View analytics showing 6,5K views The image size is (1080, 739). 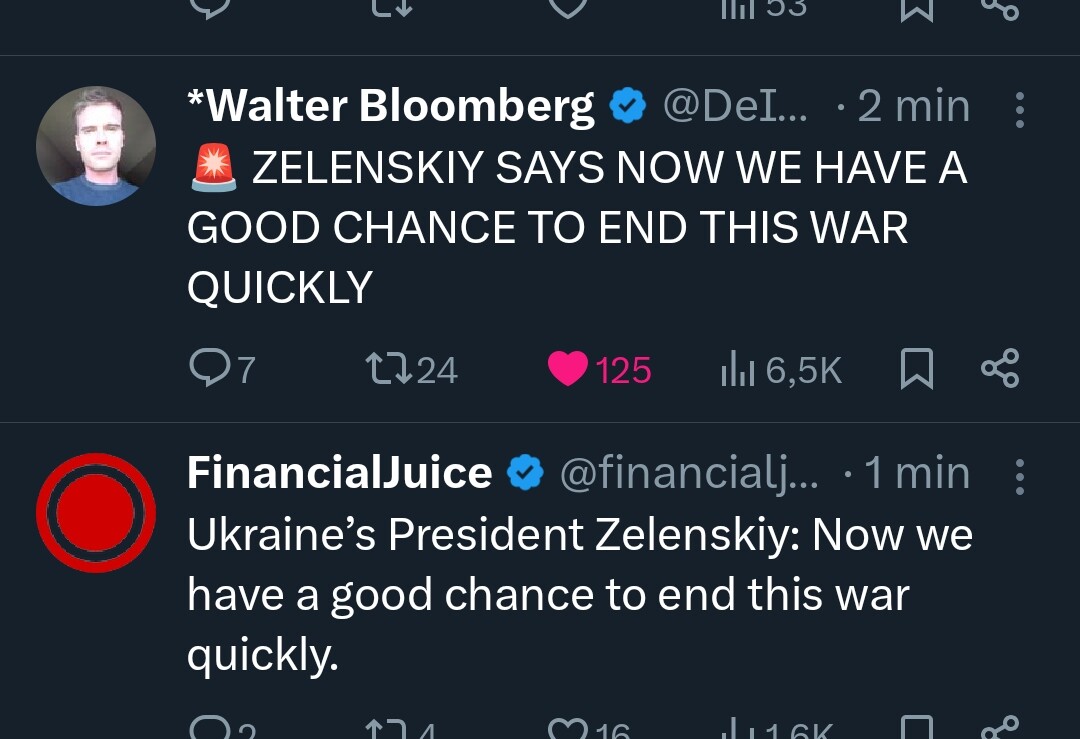(781, 369)
